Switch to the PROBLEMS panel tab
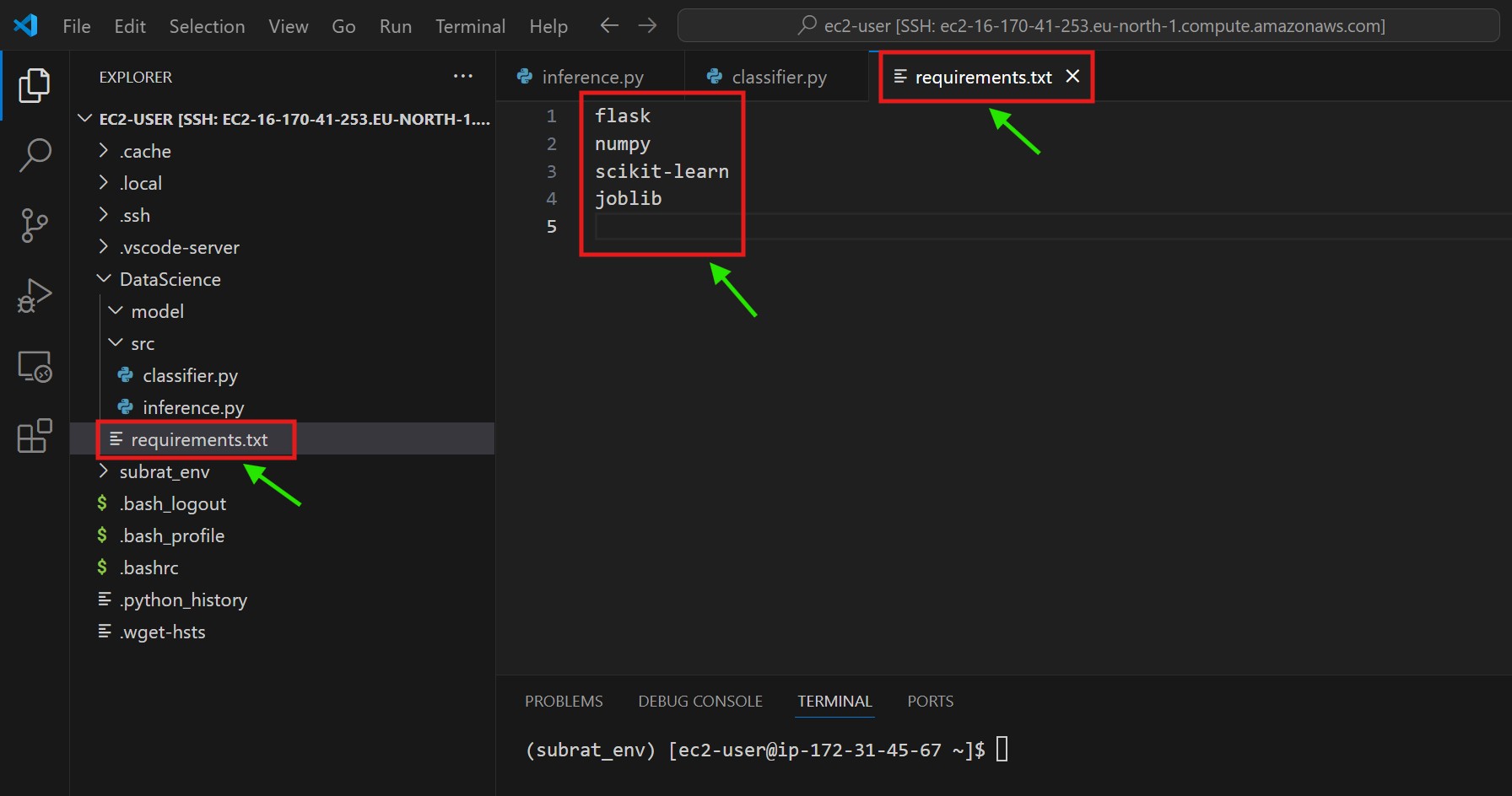Screen dimensions: 1512x796 tap(564, 702)
